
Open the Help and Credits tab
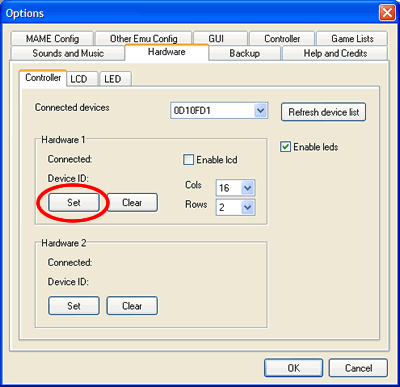pos(335,53)
